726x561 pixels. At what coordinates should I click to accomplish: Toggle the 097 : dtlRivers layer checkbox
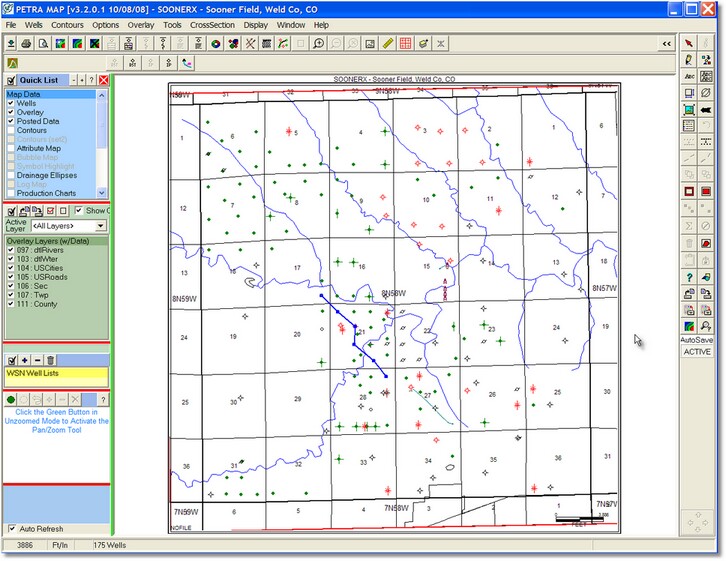click(11, 250)
